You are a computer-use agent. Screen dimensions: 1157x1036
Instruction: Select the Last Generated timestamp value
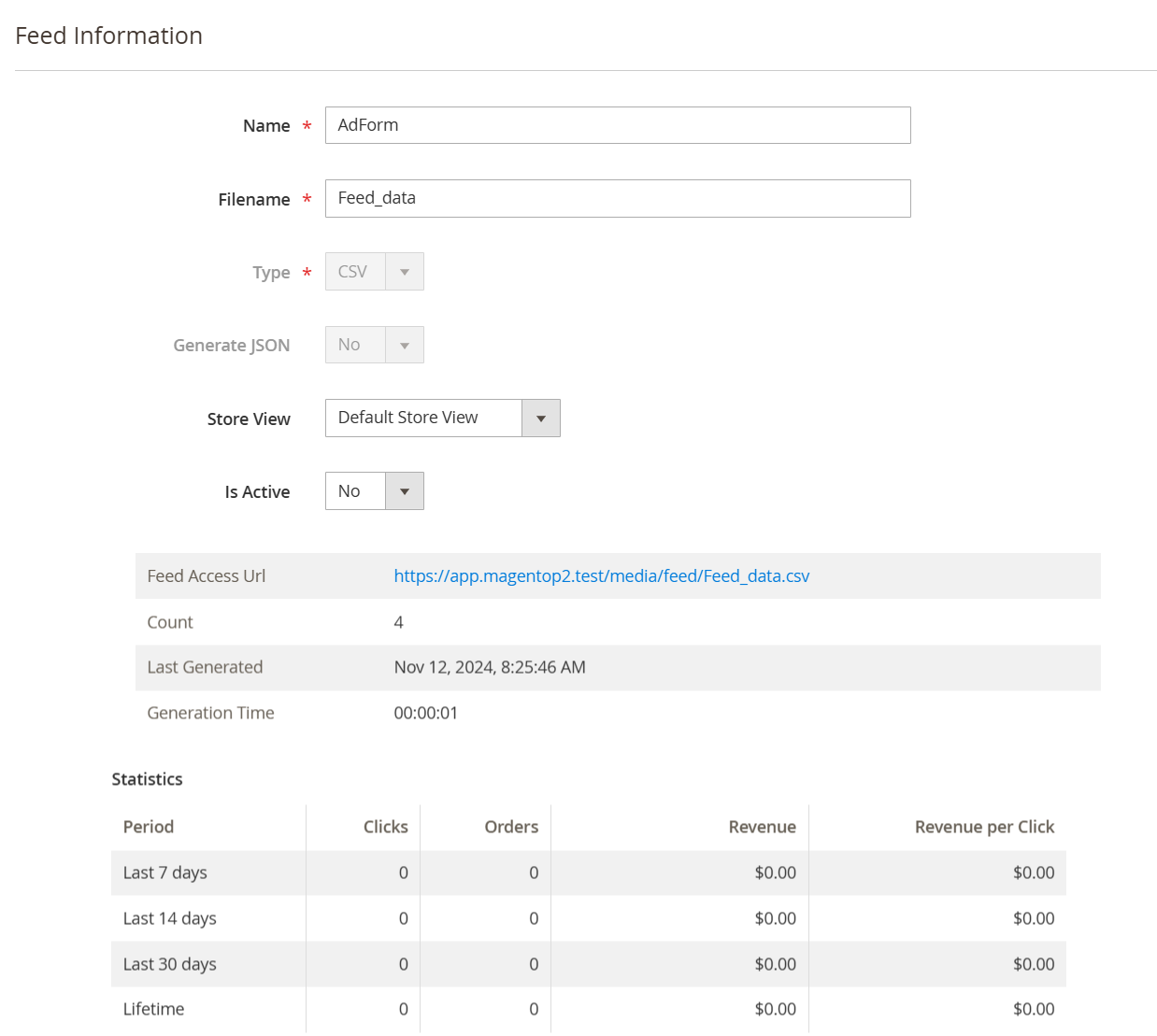pos(490,667)
